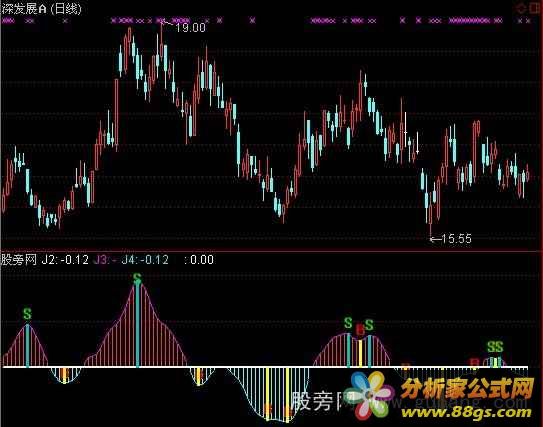Click the S sell marker on the tallest peak

coord(137,278)
